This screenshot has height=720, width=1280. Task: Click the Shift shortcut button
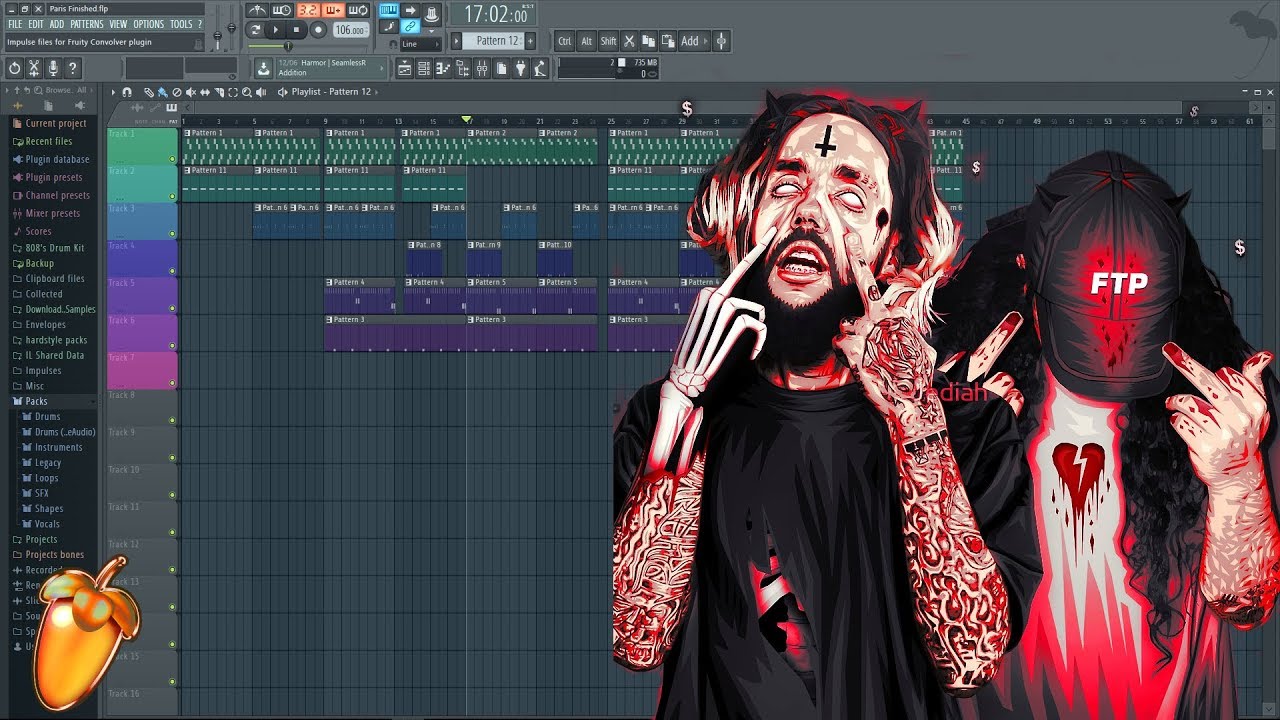click(608, 41)
